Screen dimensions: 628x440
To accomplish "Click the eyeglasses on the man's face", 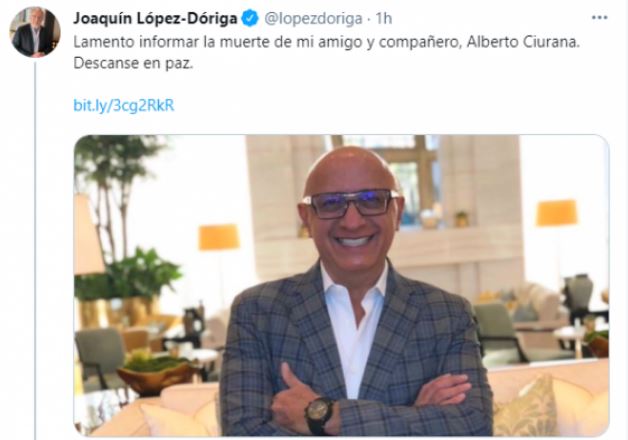I will [x=351, y=203].
